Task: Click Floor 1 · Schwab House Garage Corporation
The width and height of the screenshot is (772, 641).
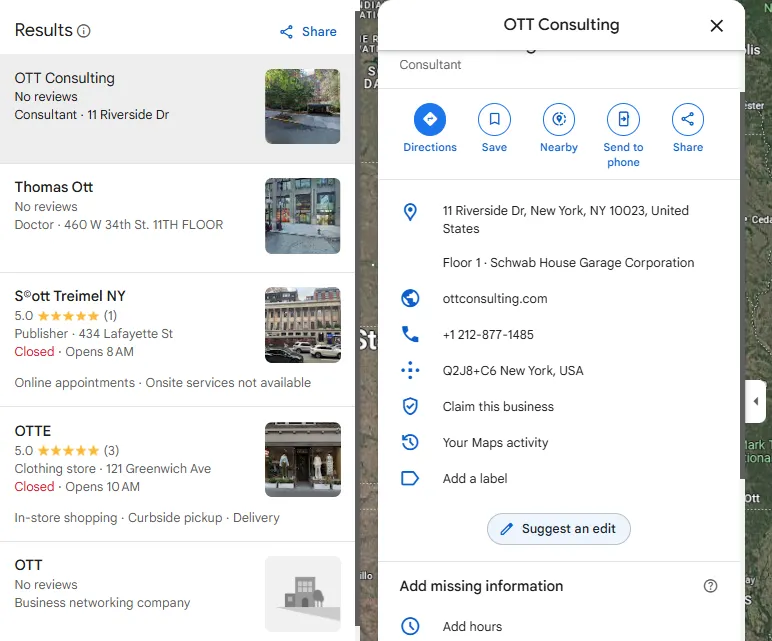Action: (568, 263)
